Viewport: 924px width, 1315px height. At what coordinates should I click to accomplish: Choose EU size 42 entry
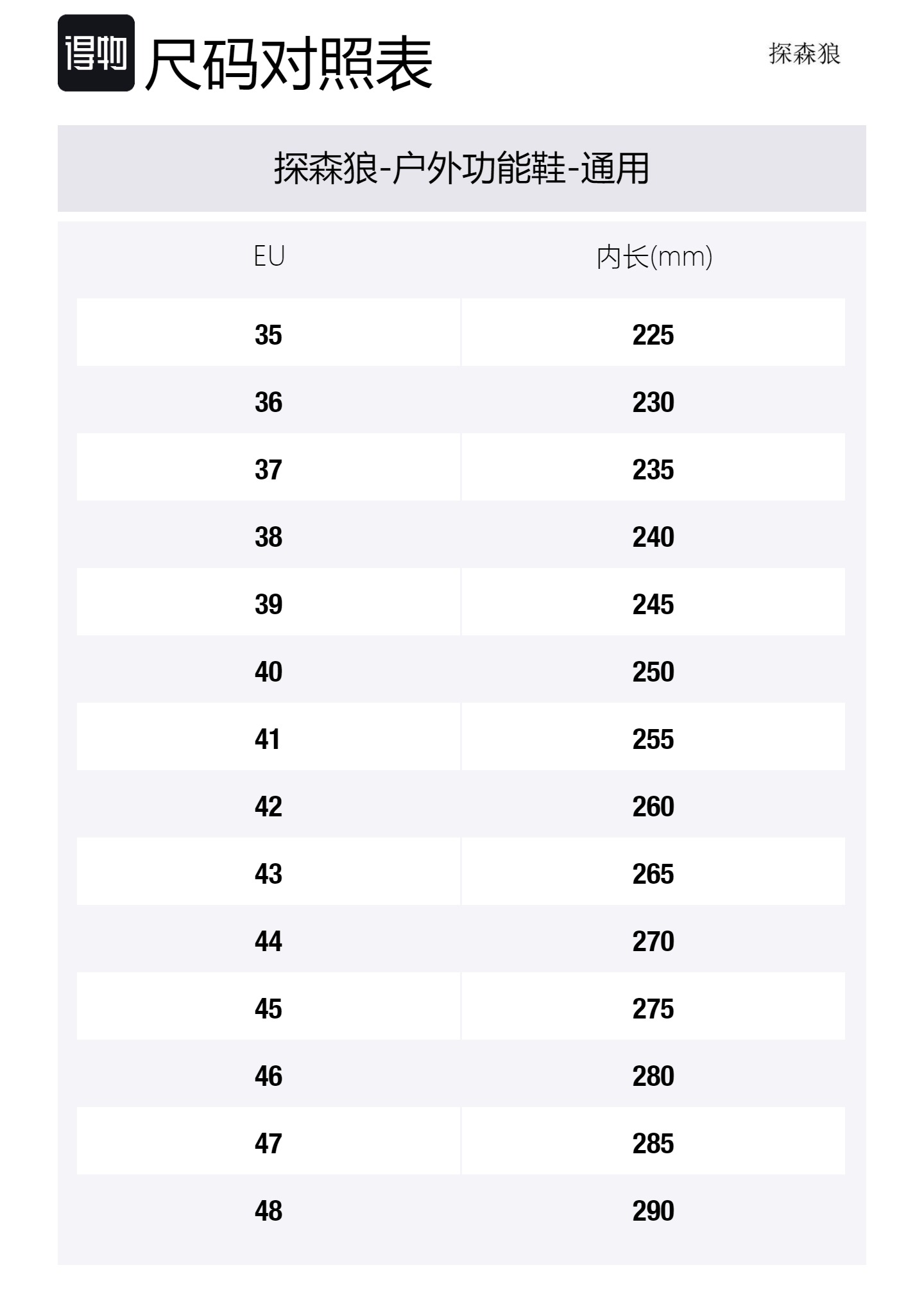click(268, 807)
